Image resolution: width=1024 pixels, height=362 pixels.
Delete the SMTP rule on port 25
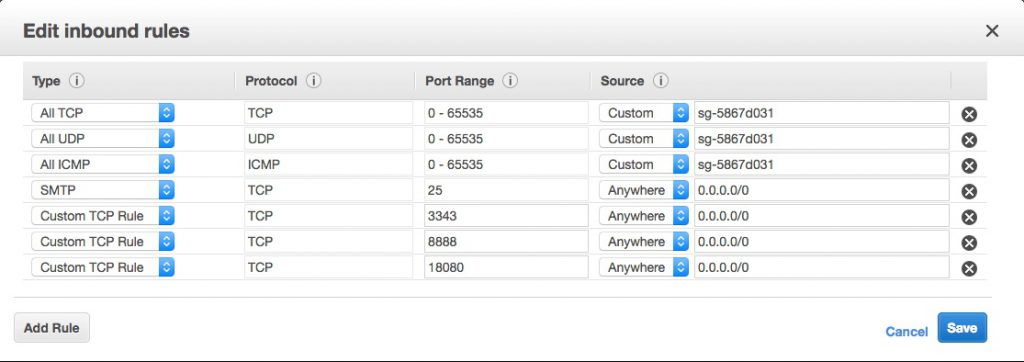coord(969,191)
